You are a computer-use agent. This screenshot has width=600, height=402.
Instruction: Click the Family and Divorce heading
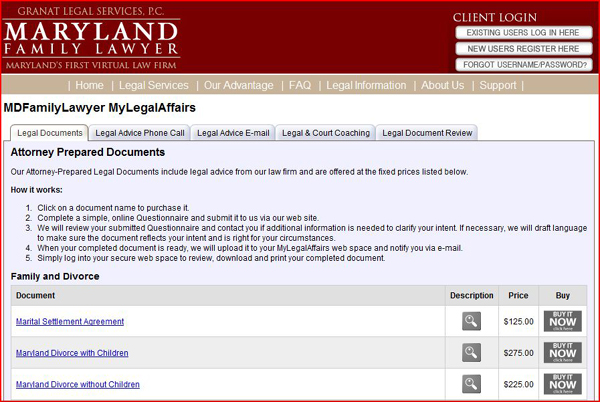55,276
